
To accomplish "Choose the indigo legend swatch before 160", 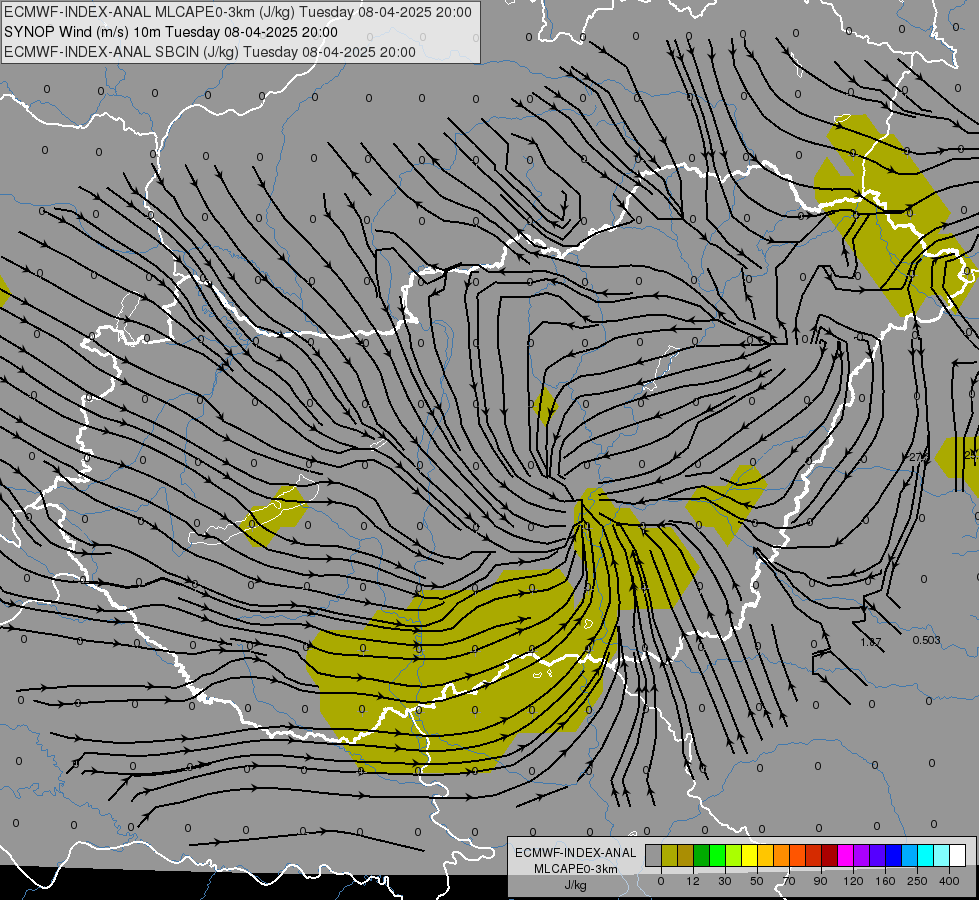I will pyautogui.click(x=878, y=855).
